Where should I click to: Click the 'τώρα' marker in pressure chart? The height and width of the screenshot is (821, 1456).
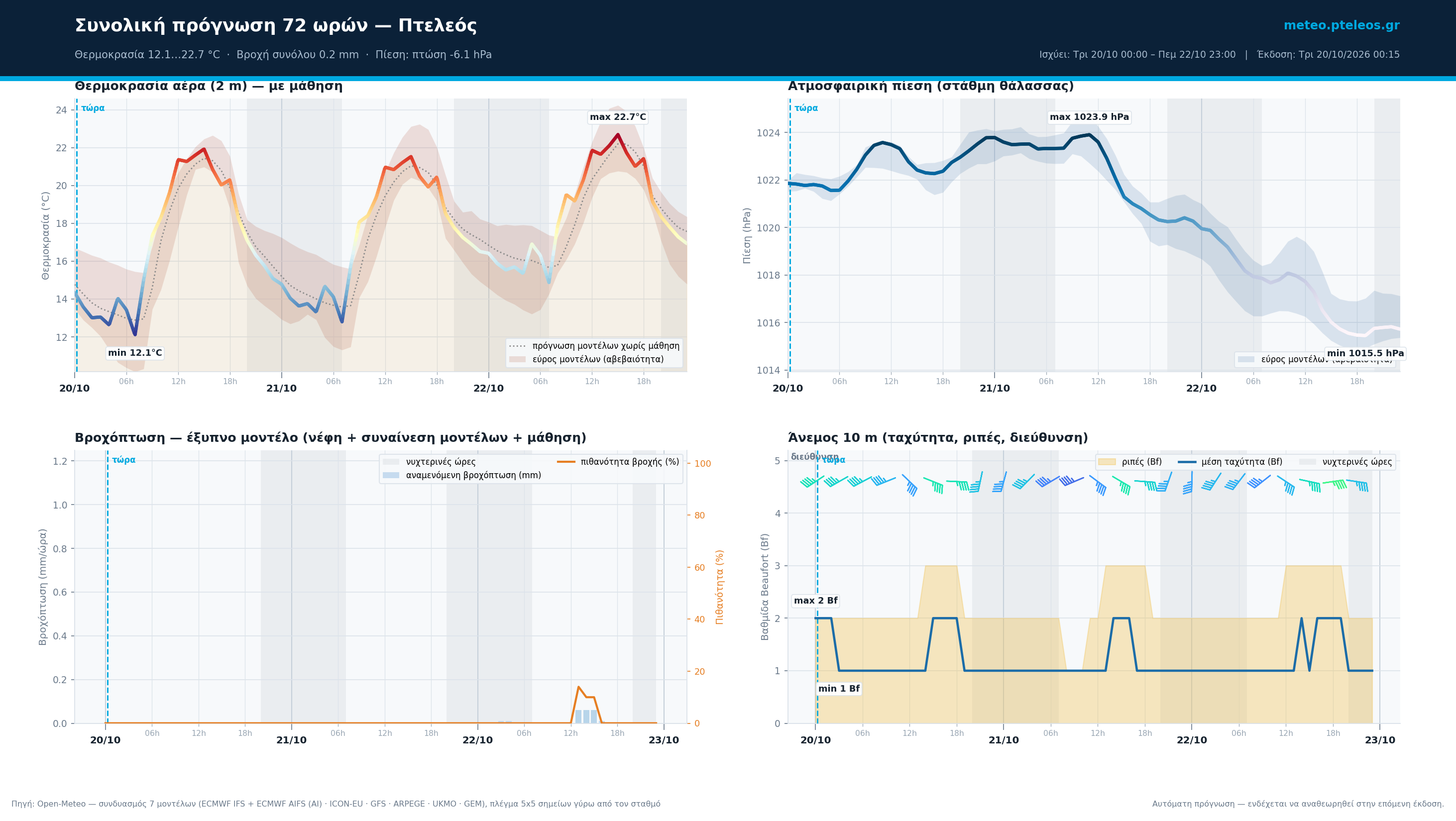coord(806,108)
